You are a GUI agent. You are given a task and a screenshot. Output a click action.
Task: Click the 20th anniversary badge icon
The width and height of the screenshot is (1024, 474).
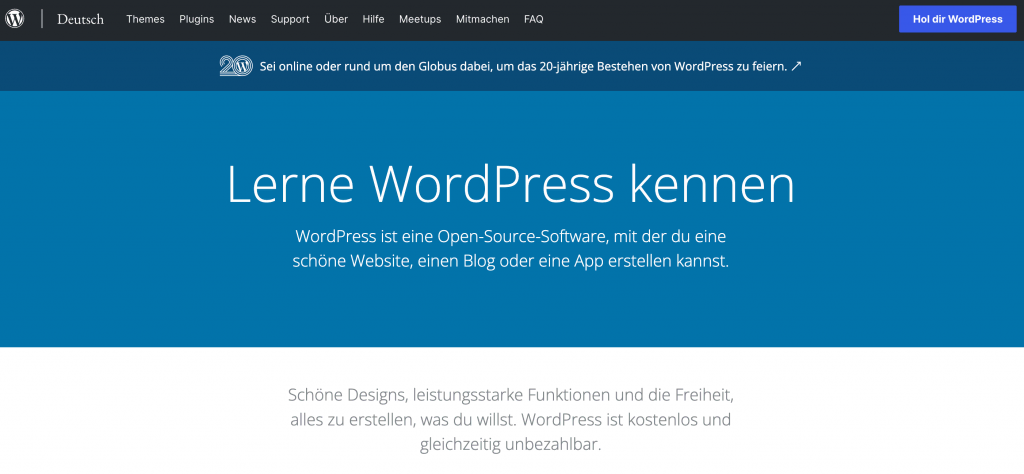coord(236,66)
